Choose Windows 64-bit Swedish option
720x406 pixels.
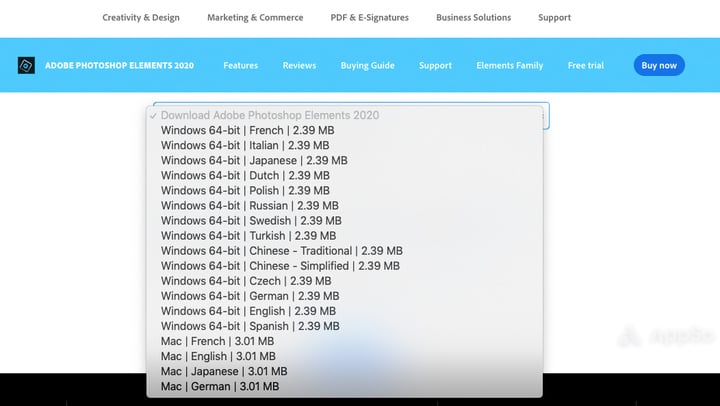pos(344,221)
